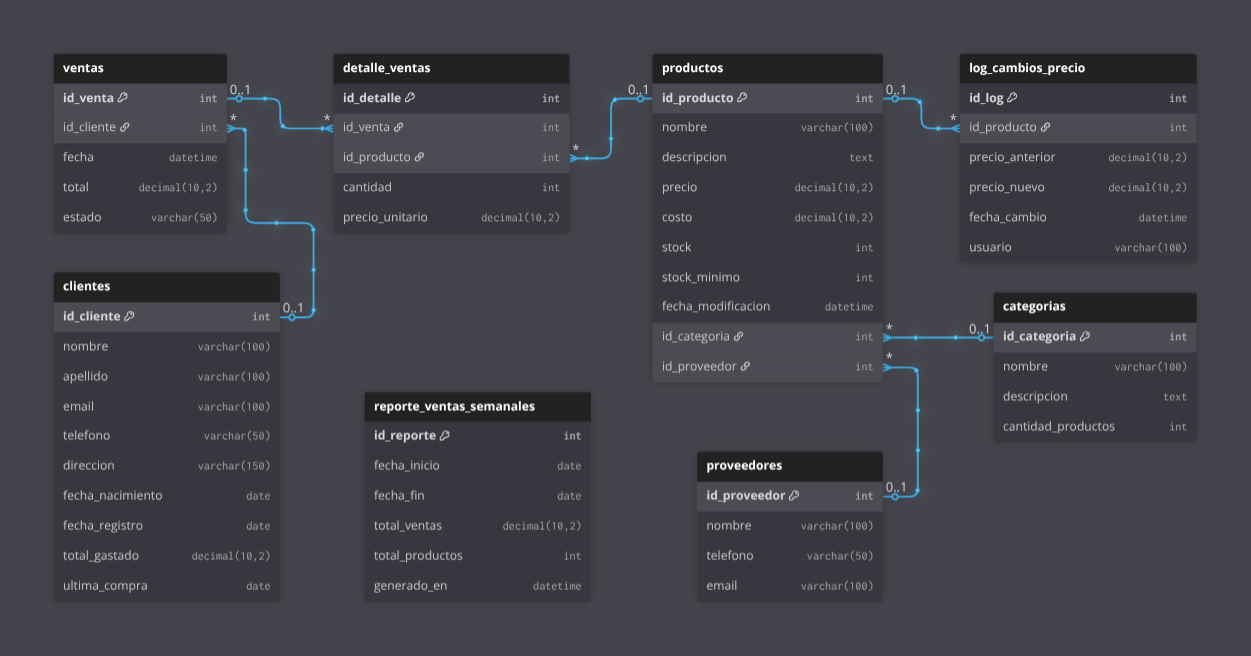Click the key icon beside id_categoria in categorias
1251x656 pixels.
[x=1085, y=337]
